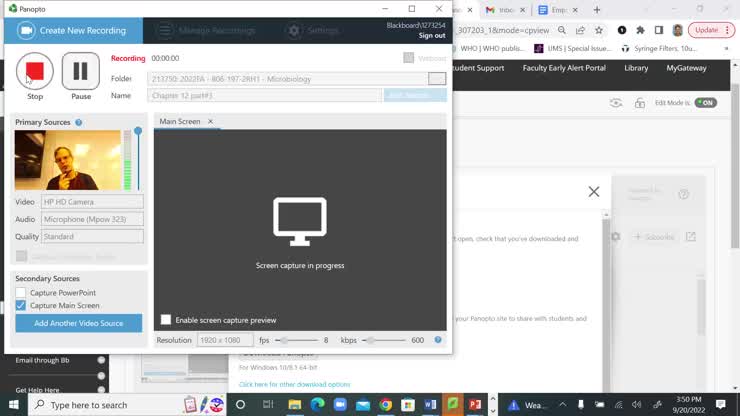
Task: Click Add Another Video Source button
Action: pos(79,323)
